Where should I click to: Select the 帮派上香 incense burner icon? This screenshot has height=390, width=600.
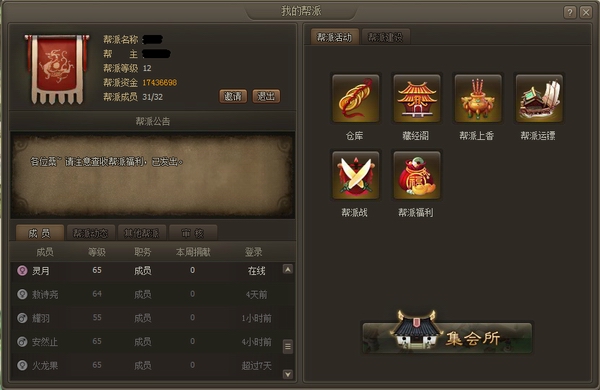[478, 98]
